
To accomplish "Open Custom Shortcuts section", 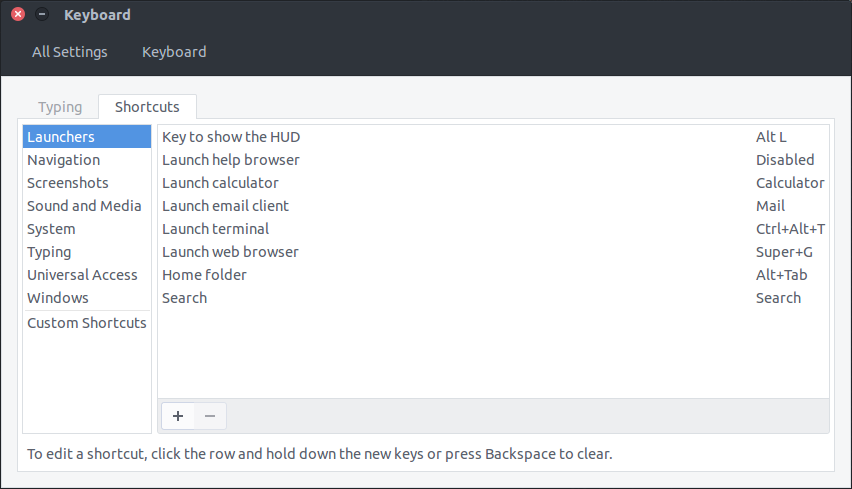I will coord(87,323).
